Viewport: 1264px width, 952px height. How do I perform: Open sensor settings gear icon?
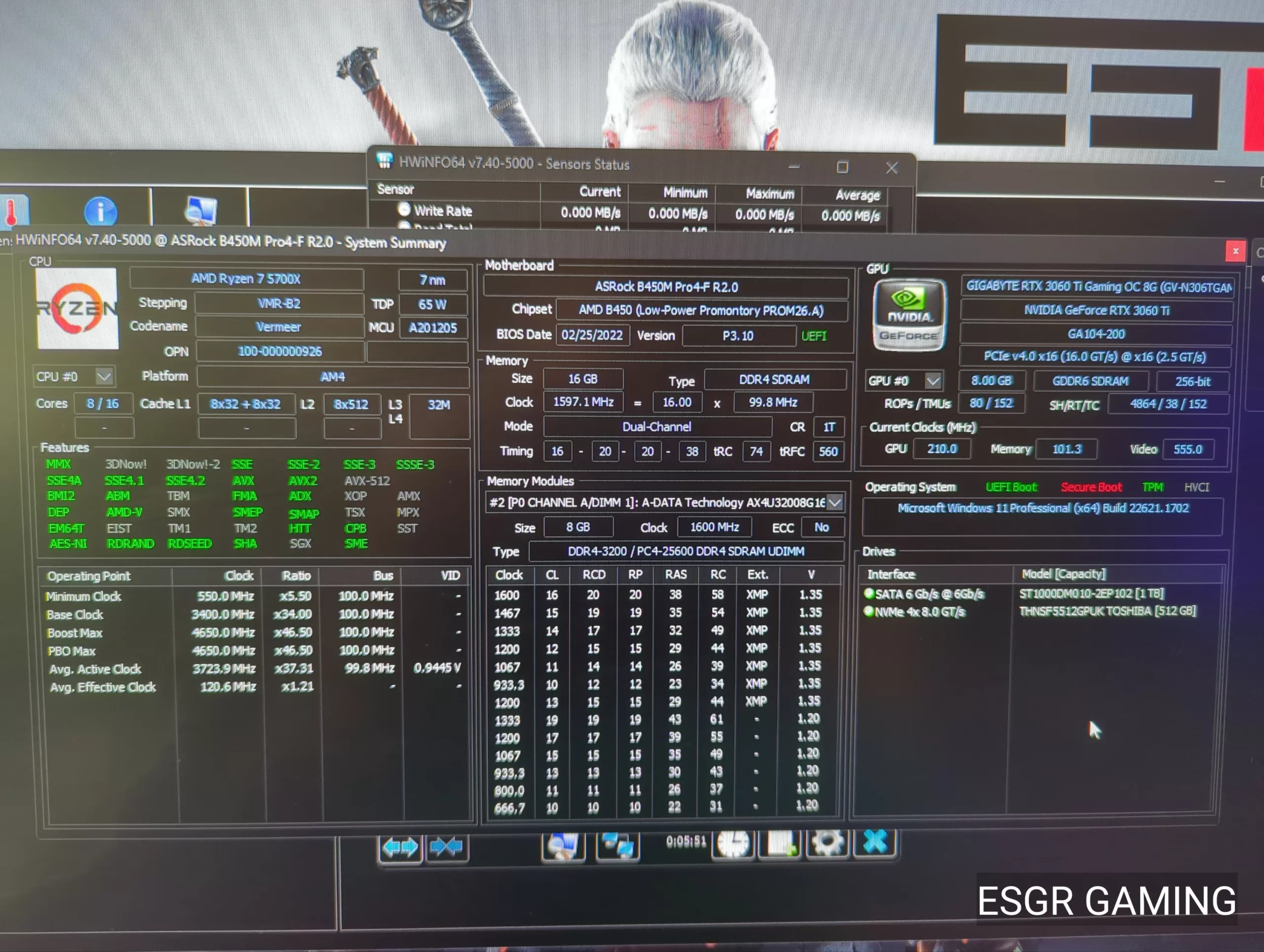pyautogui.click(x=827, y=843)
